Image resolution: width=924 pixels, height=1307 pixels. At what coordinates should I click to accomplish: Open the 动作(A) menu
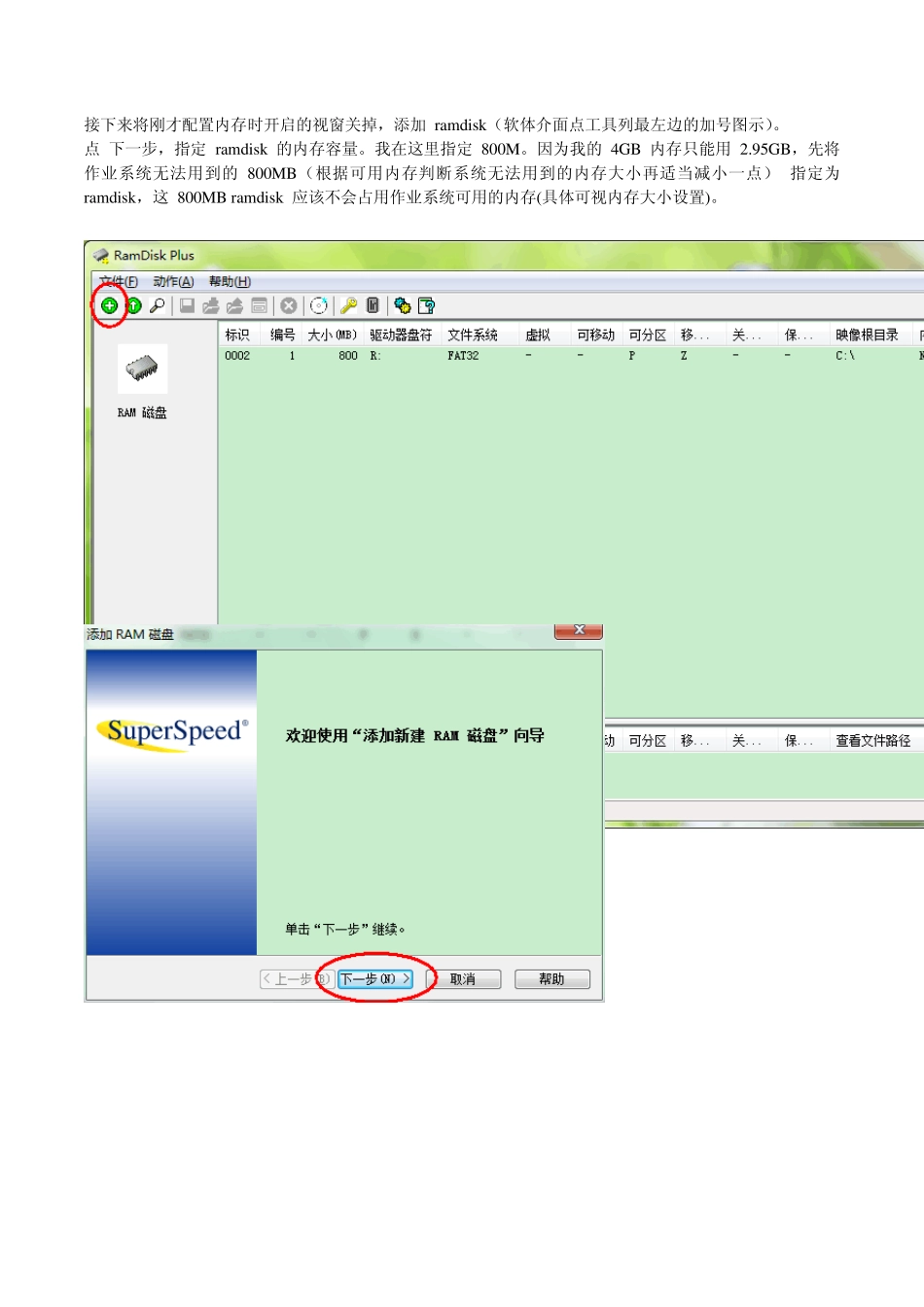click(173, 282)
